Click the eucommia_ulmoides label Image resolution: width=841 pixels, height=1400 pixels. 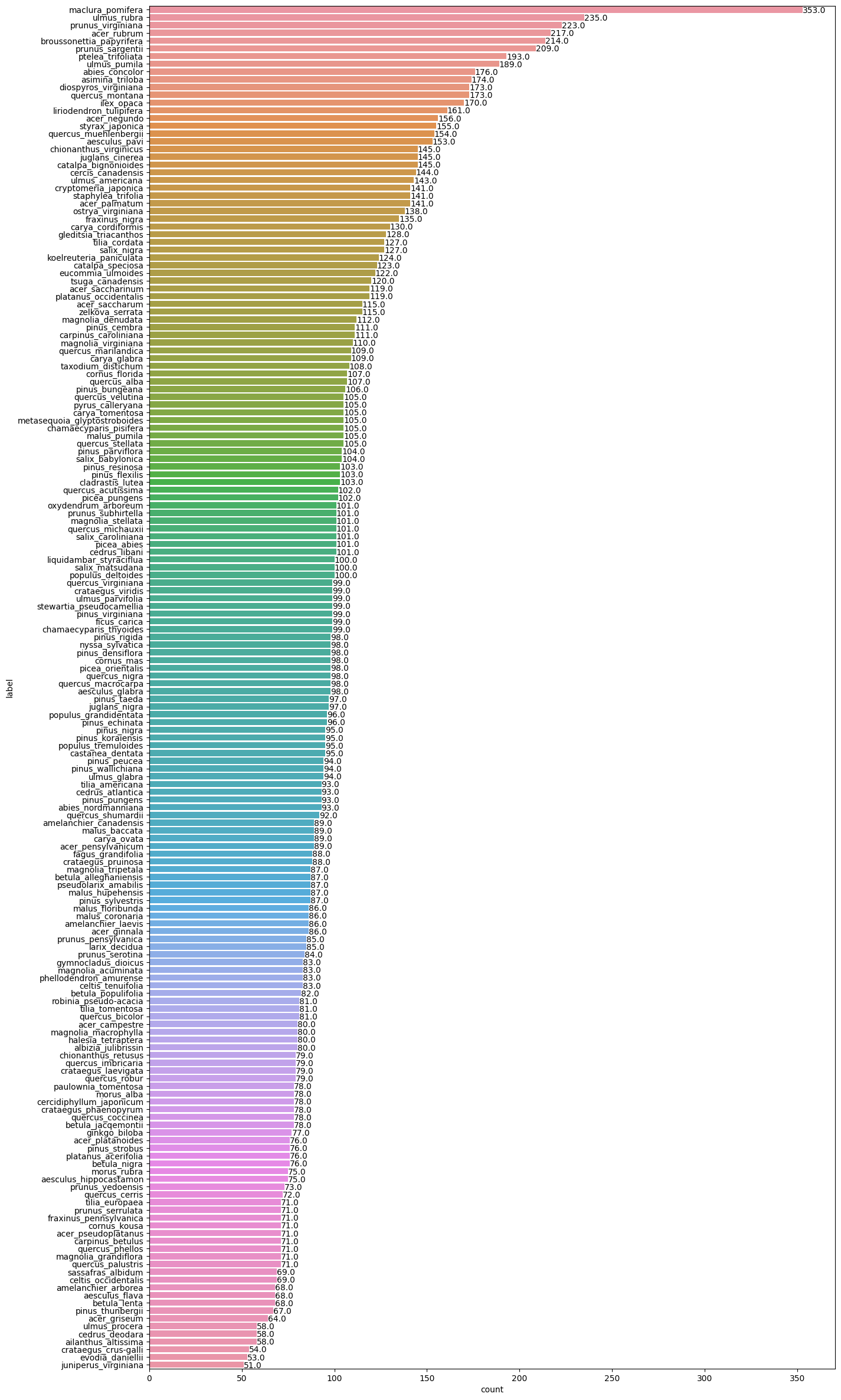[x=102, y=273]
